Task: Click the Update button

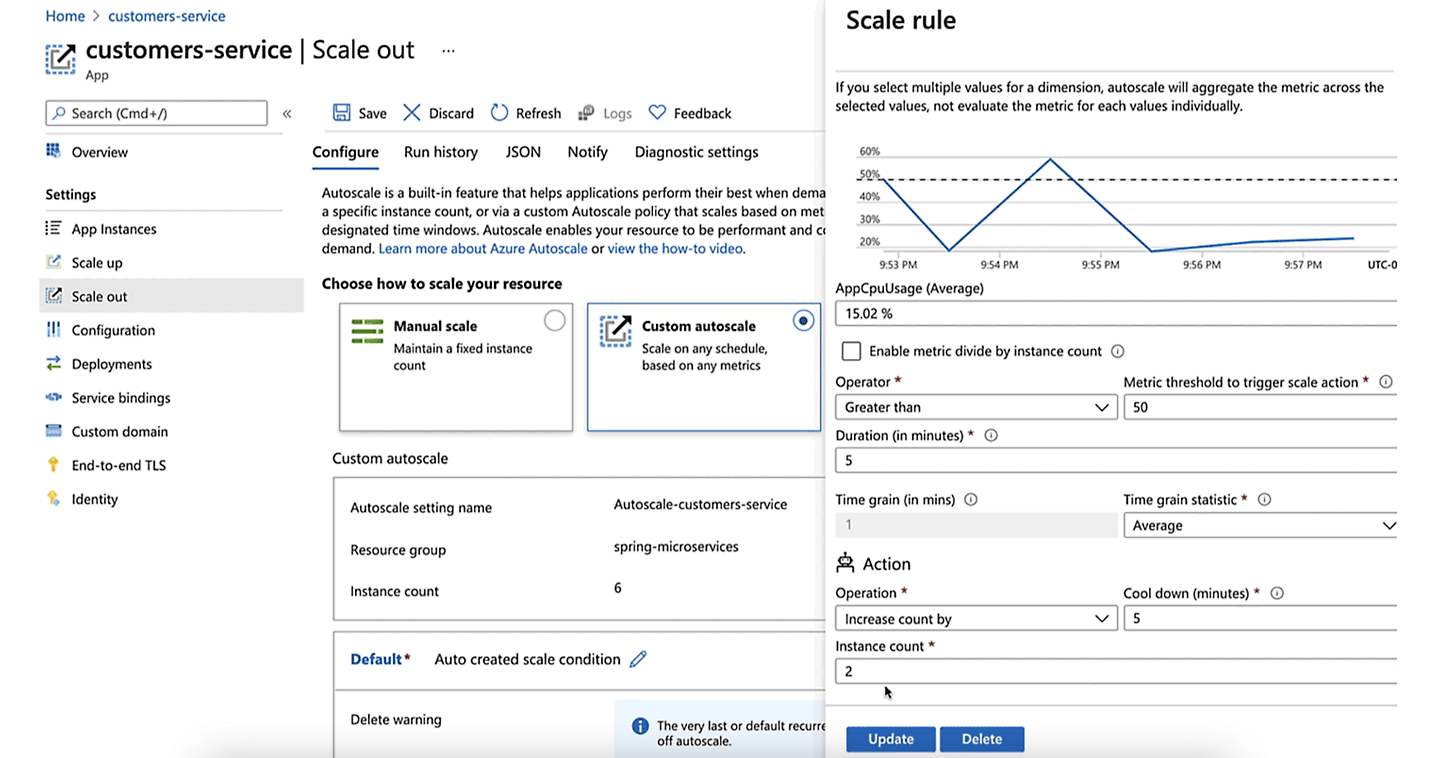Action: pos(890,739)
